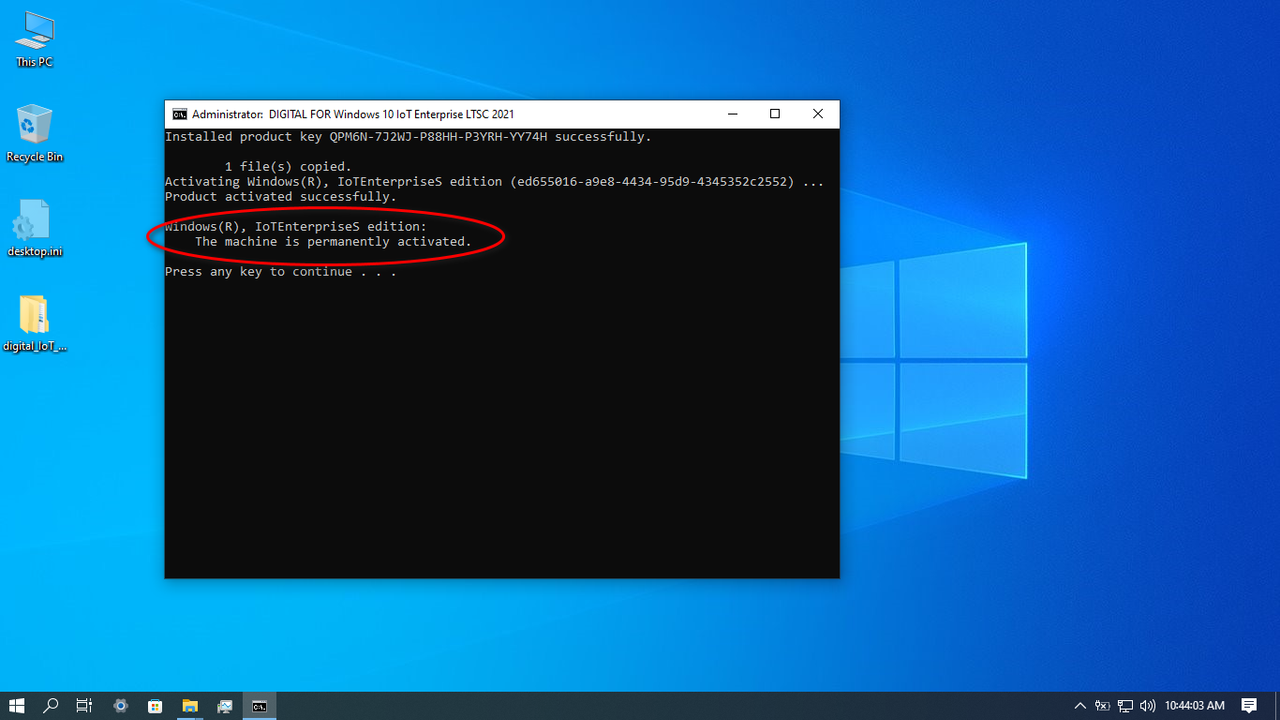Open the Windows Start menu

[x=17, y=706]
